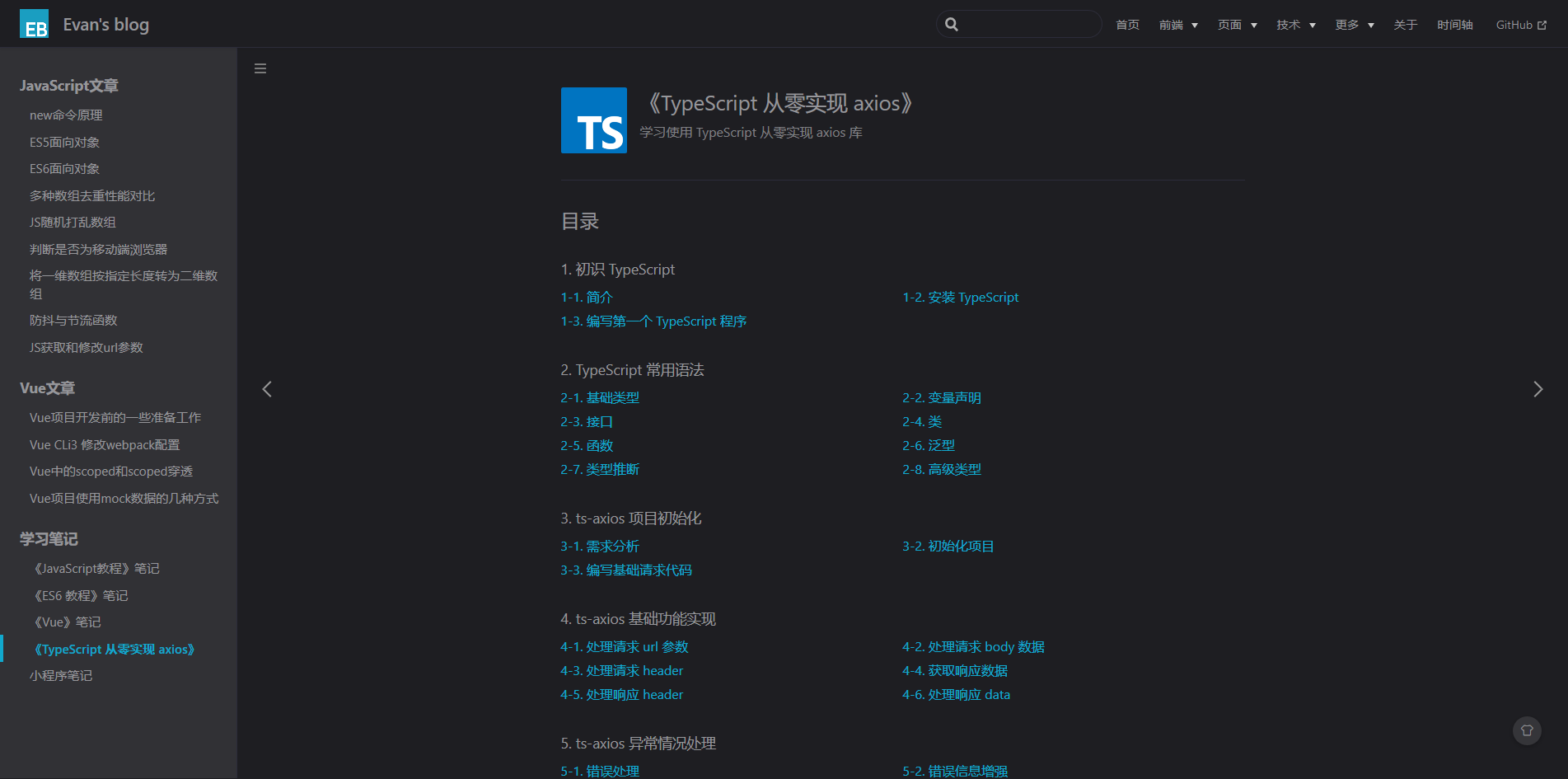Screen dimensions: 1568x779
Task: Open sidebar article Vue CLi3 修改webpack配置
Action: coord(105,445)
